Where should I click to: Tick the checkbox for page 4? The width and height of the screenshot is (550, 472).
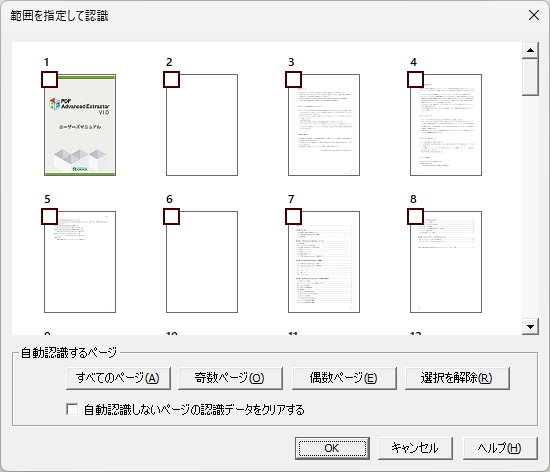[416, 80]
